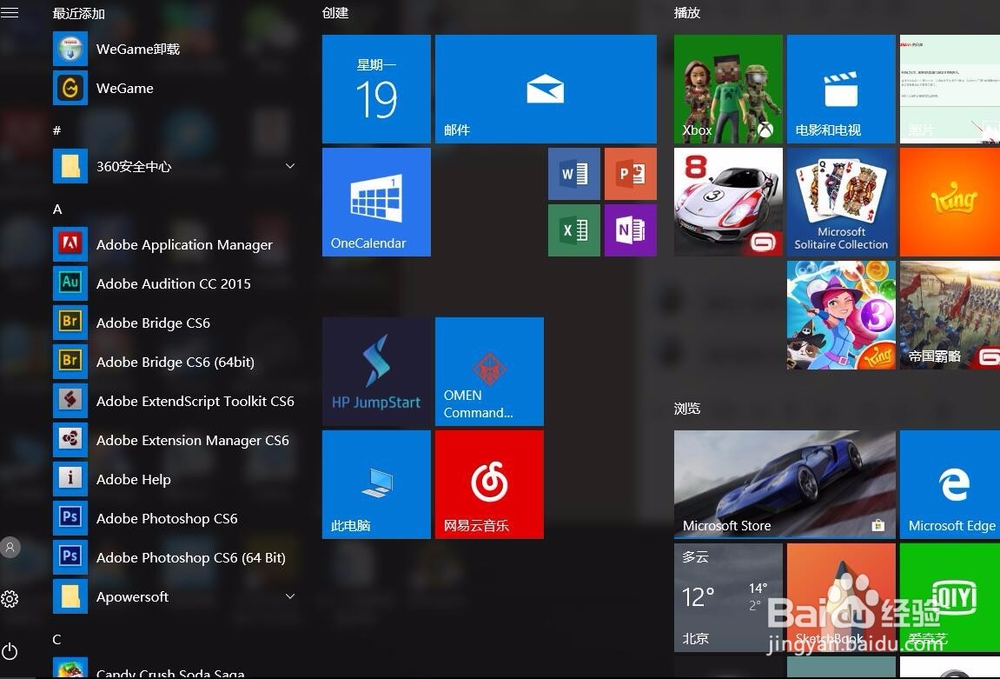Launch WeGame app

coord(175,88)
